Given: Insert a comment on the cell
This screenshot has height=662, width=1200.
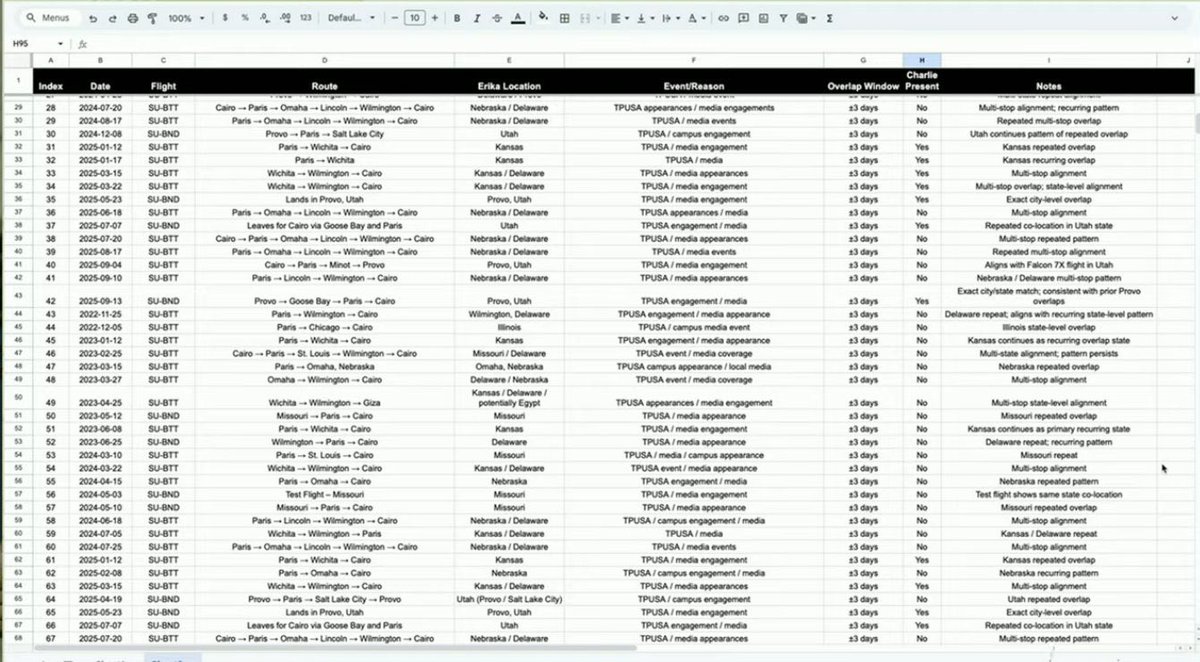Looking at the screenshot, I should (x=742, y=18).
